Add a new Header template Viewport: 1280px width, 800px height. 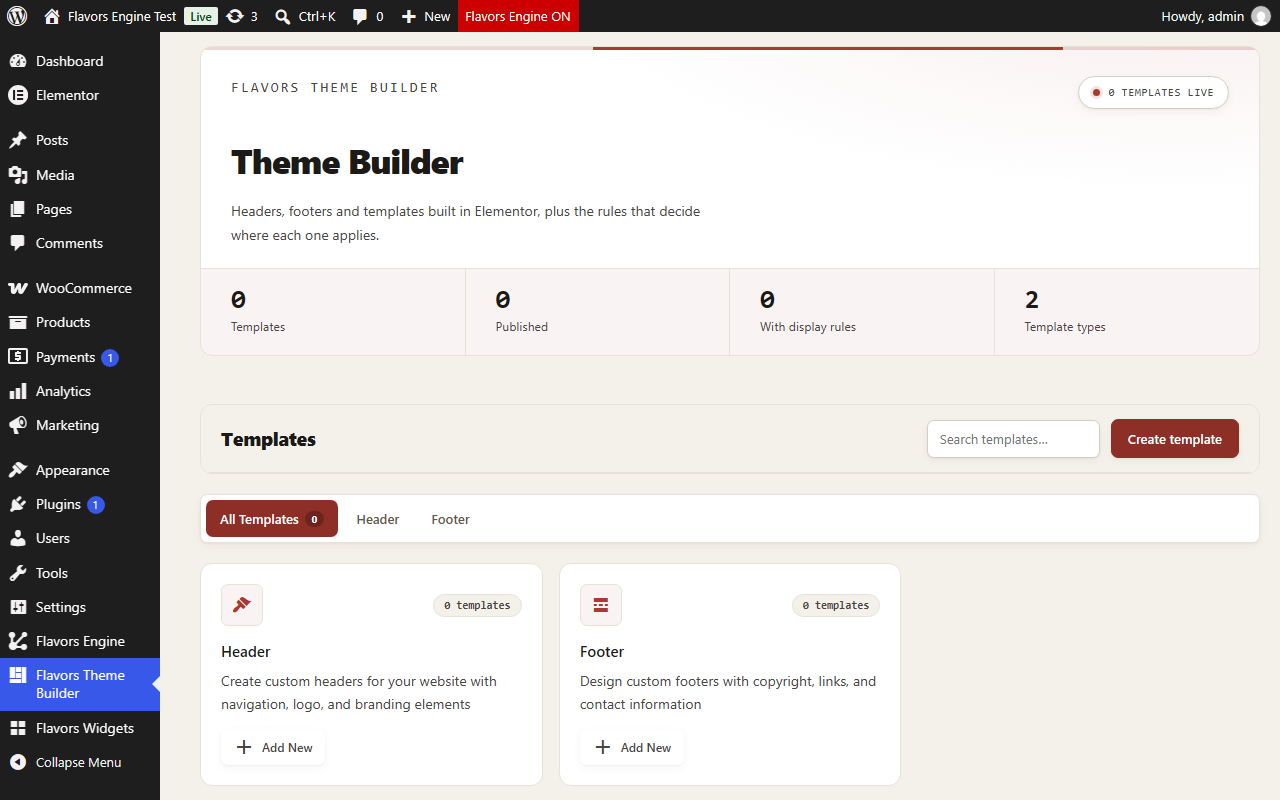[274, 747]
